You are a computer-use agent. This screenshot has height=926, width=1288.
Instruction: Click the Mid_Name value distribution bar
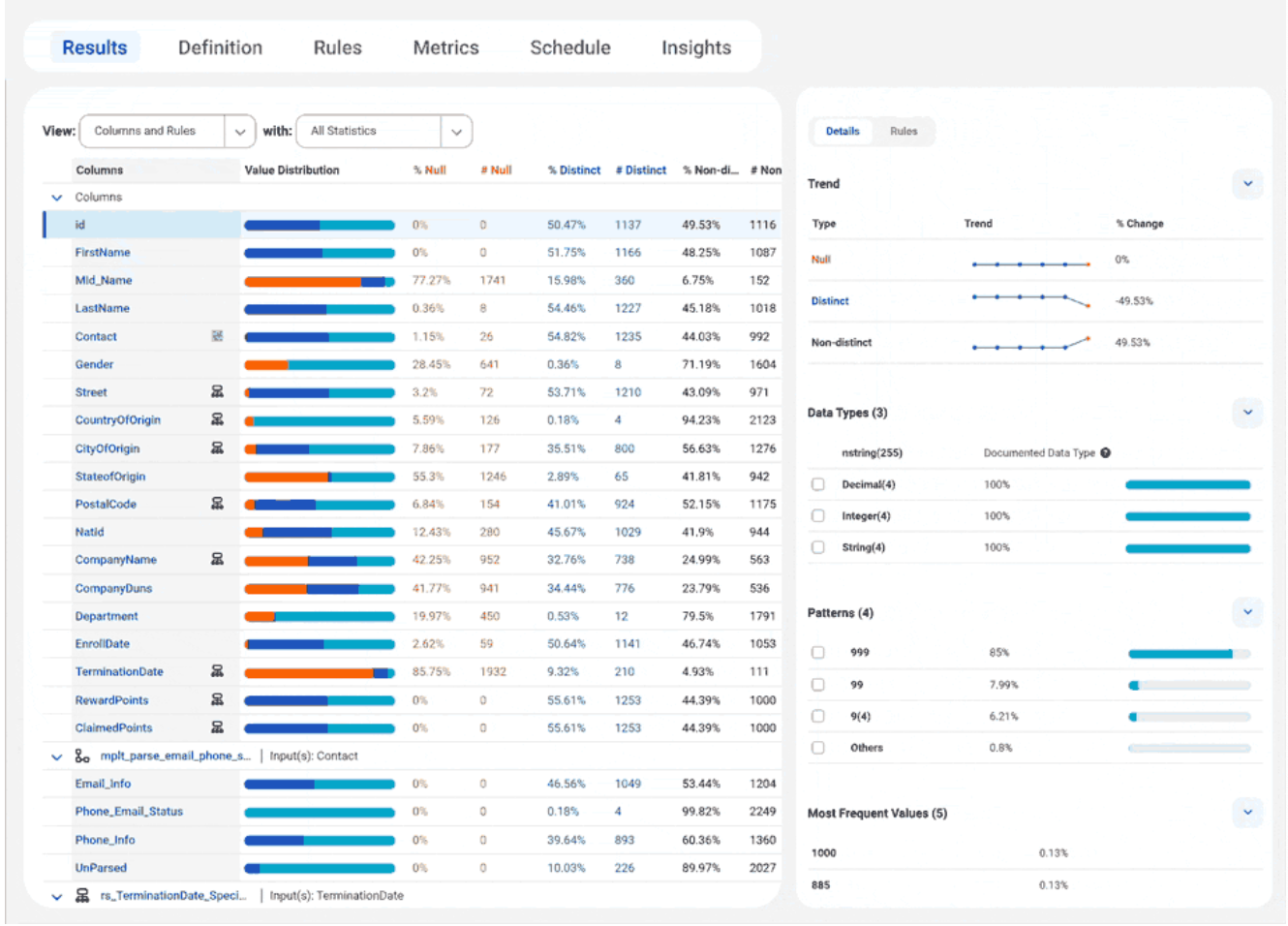(x=319, y=281)
